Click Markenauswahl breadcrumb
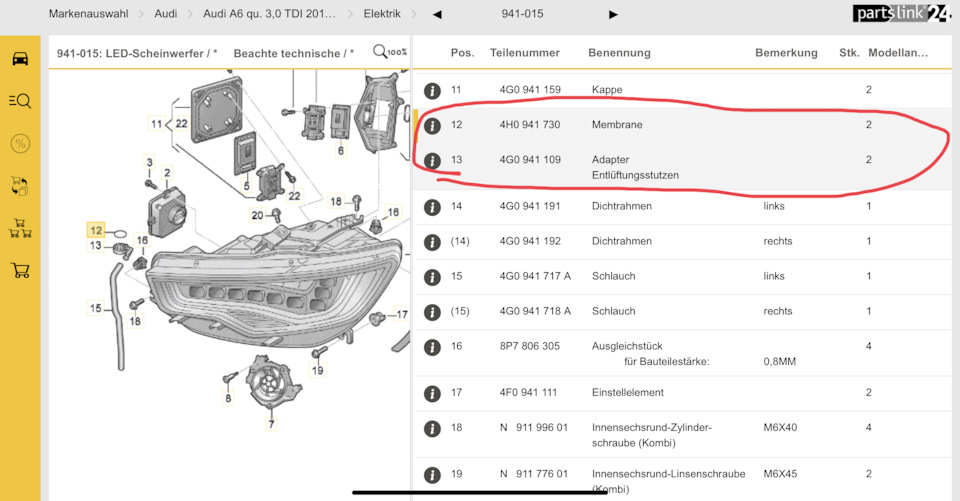This screenshot has width=960, height=501. (x=87, y=14)
